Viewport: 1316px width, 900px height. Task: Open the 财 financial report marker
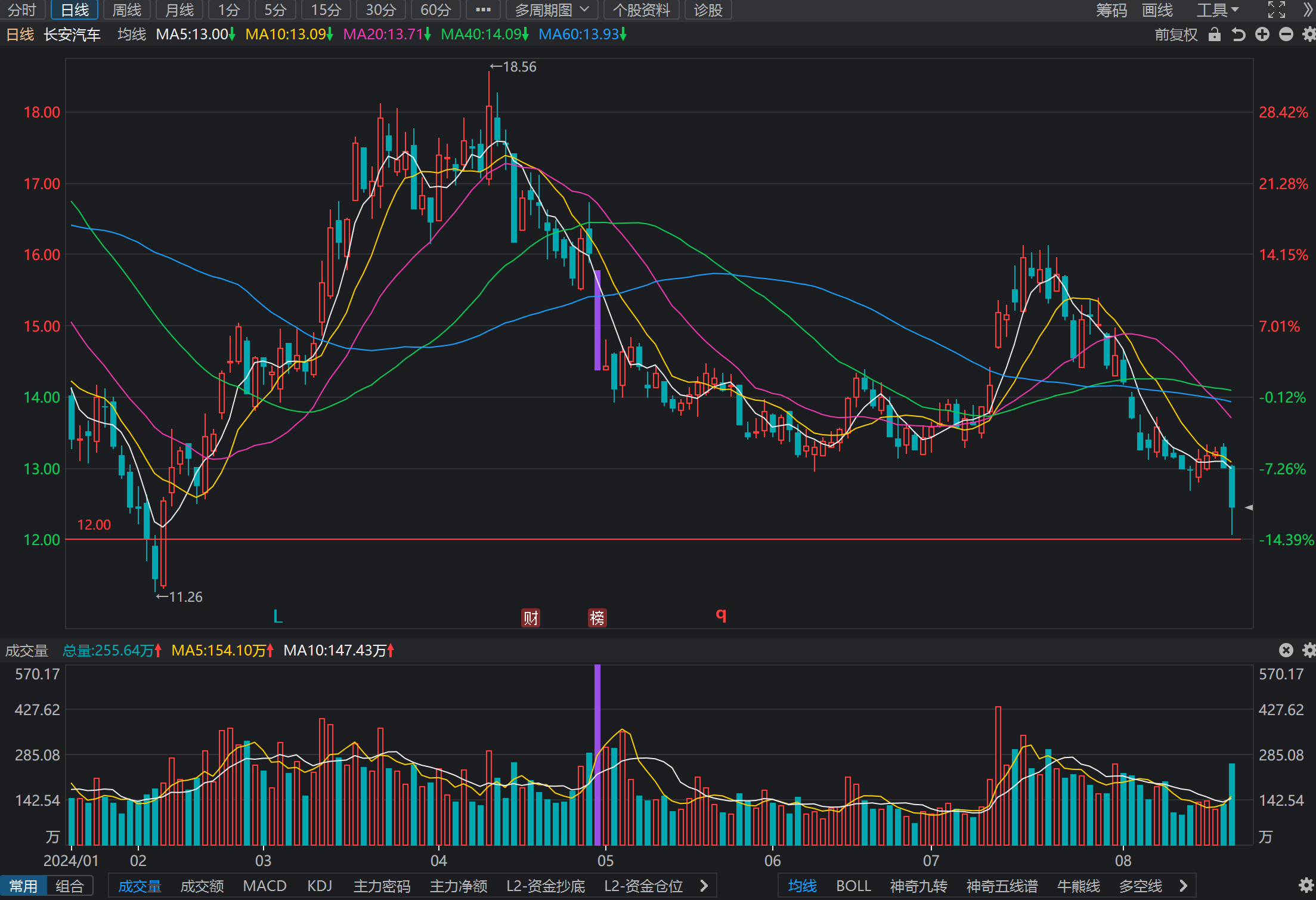531,618
